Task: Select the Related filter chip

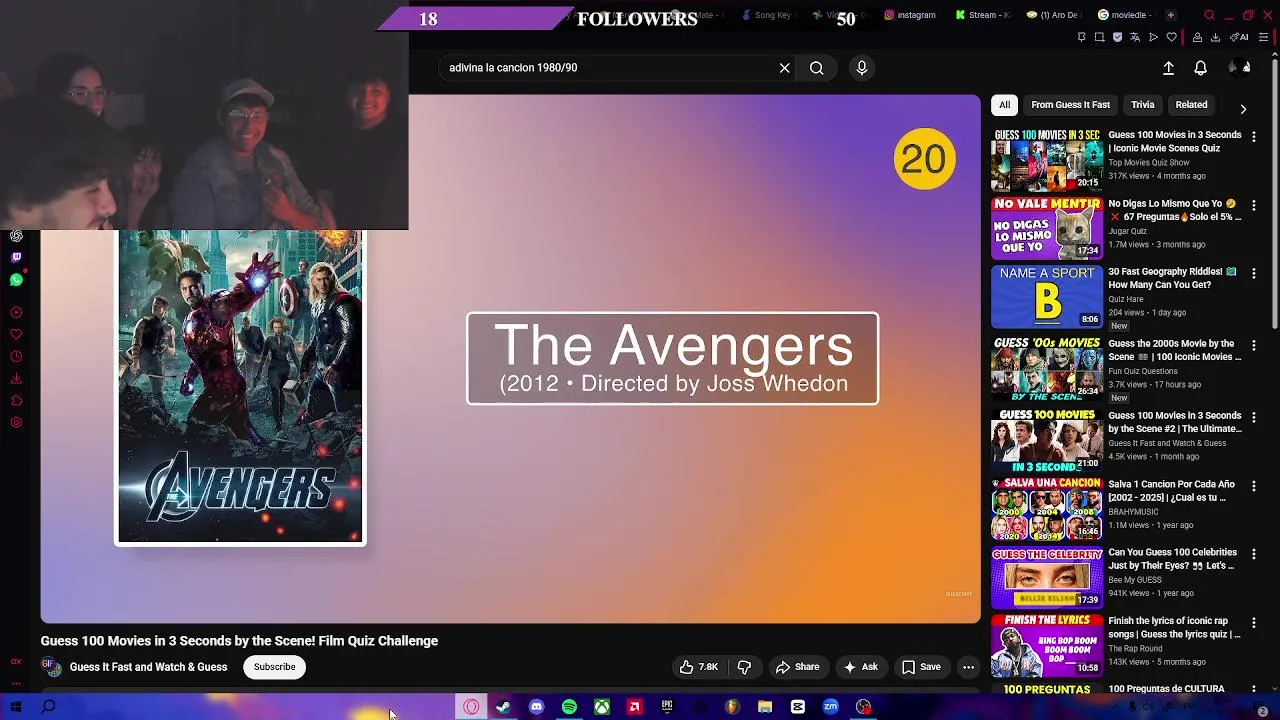Action: 1191,105
